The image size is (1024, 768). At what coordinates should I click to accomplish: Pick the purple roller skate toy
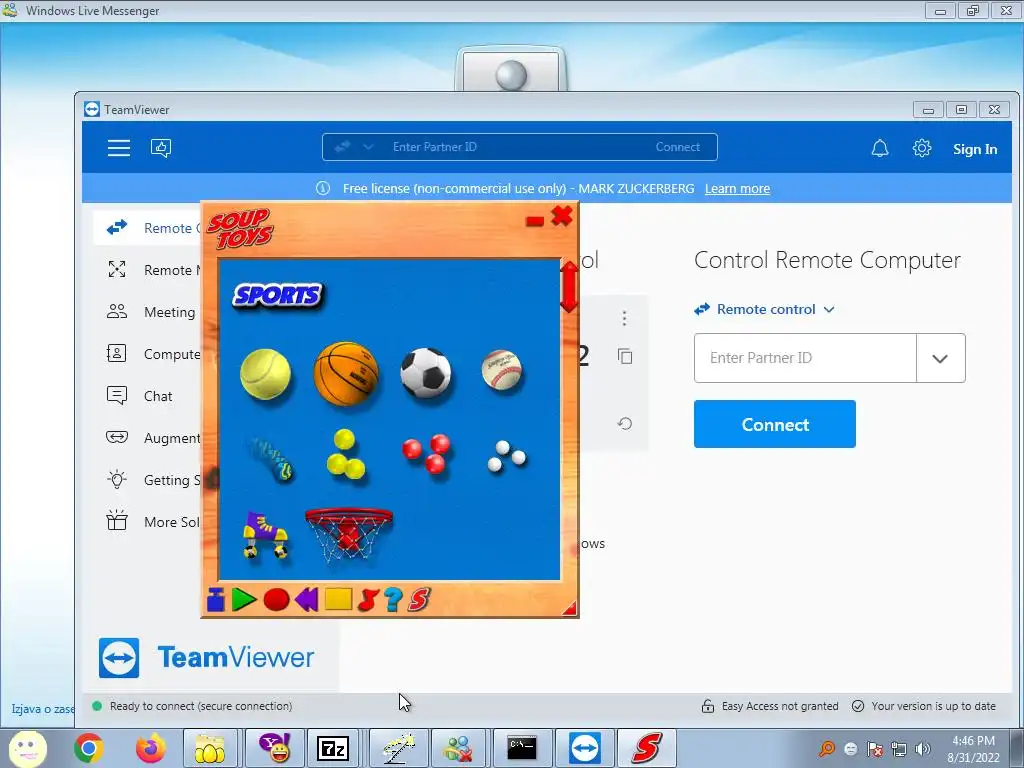[265, 536]
